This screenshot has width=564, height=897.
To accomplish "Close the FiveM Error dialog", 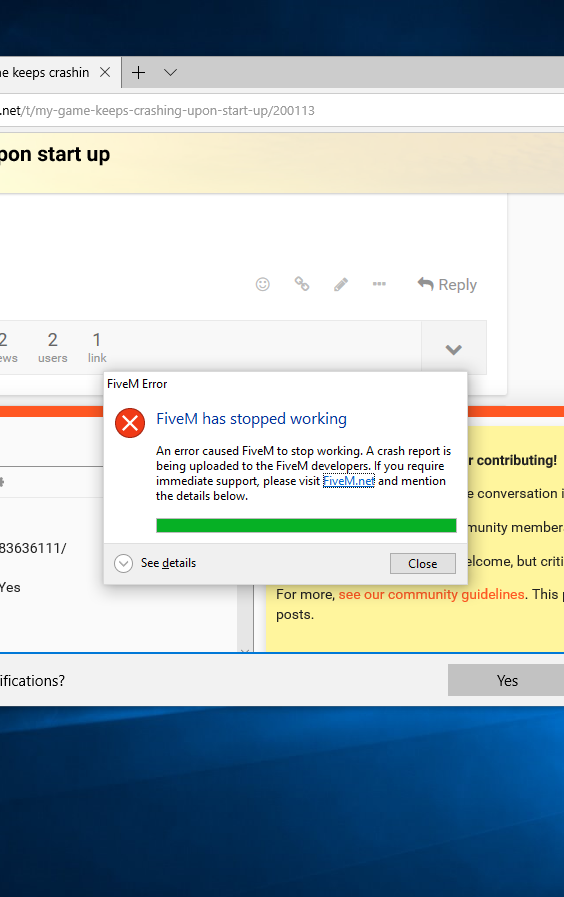I will (x=423, y=563).
